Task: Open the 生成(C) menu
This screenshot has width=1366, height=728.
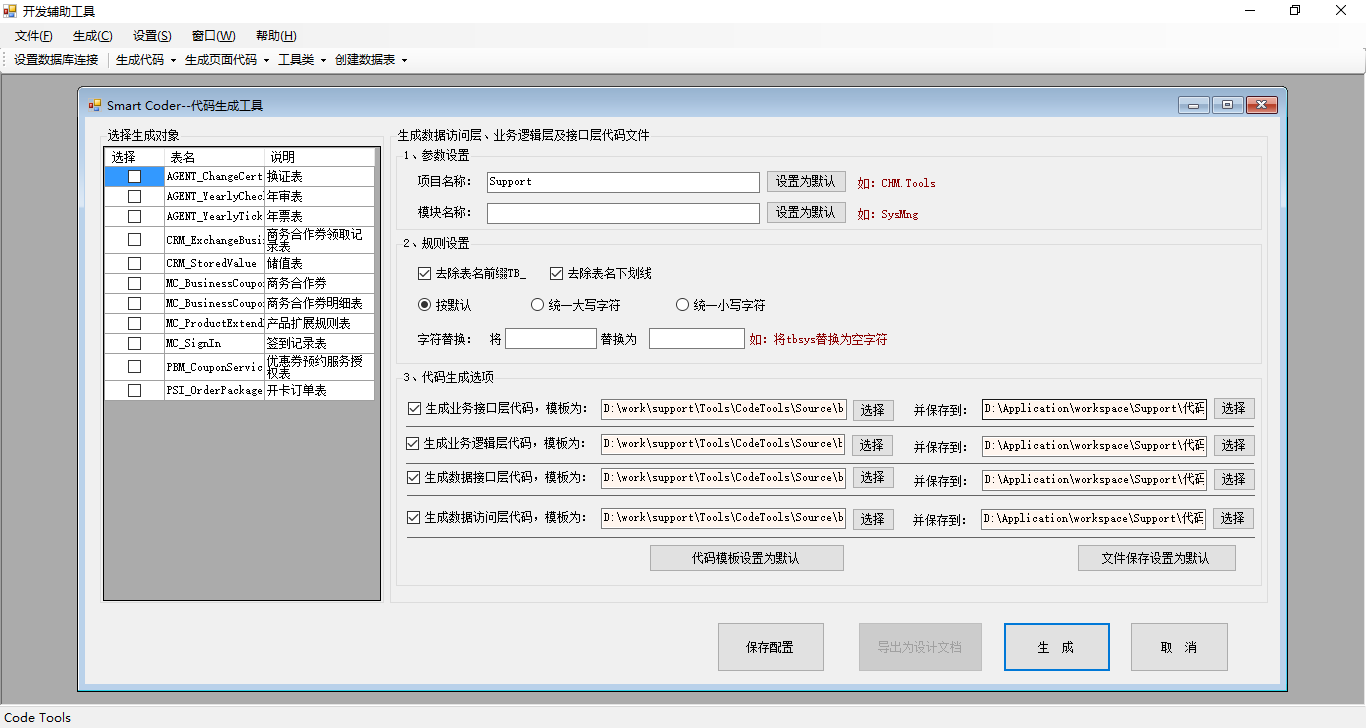Action: (92, 36)
